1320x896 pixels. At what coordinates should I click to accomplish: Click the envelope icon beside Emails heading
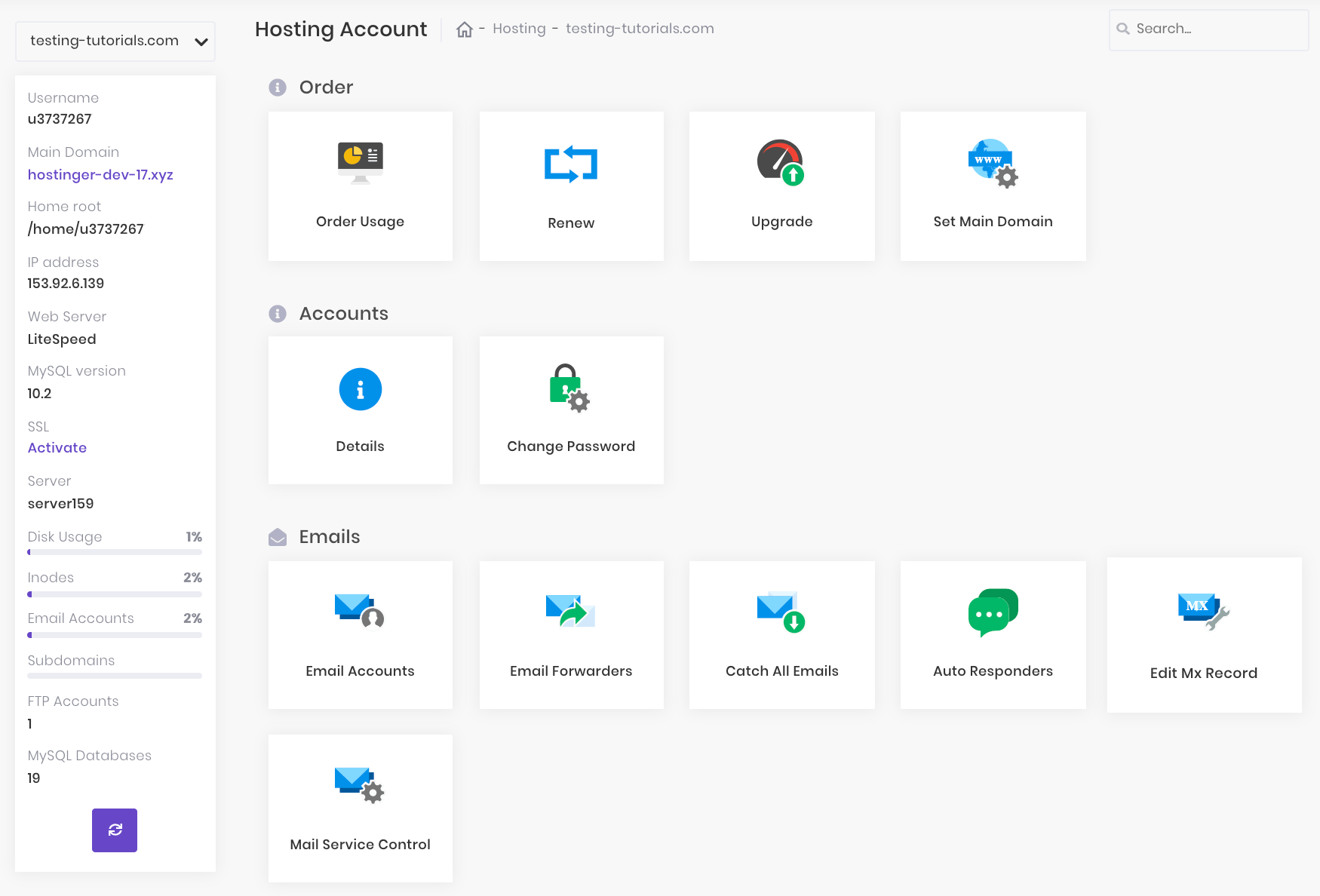278,537
